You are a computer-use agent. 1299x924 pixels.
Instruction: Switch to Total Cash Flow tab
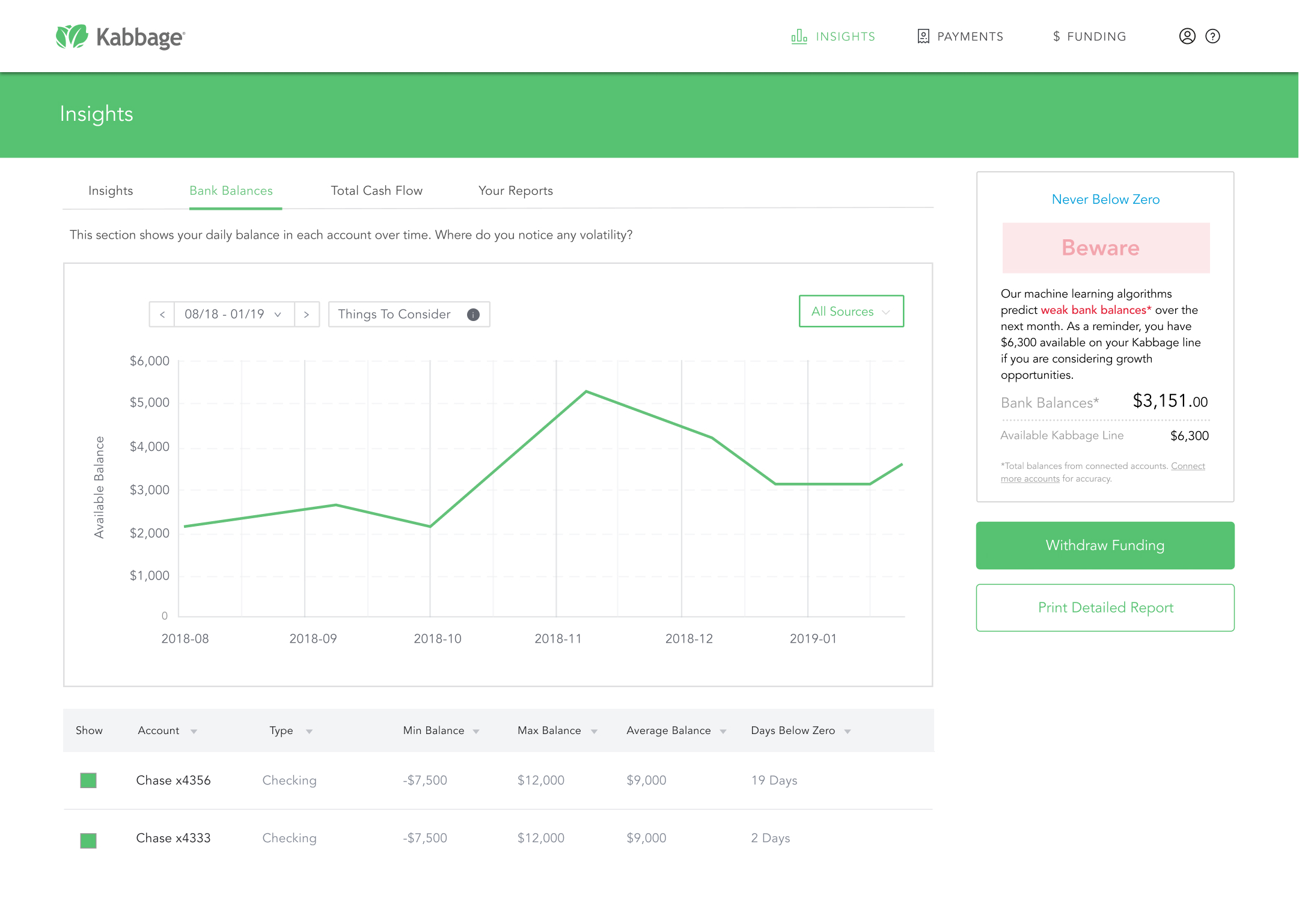(x=376, y=191)
